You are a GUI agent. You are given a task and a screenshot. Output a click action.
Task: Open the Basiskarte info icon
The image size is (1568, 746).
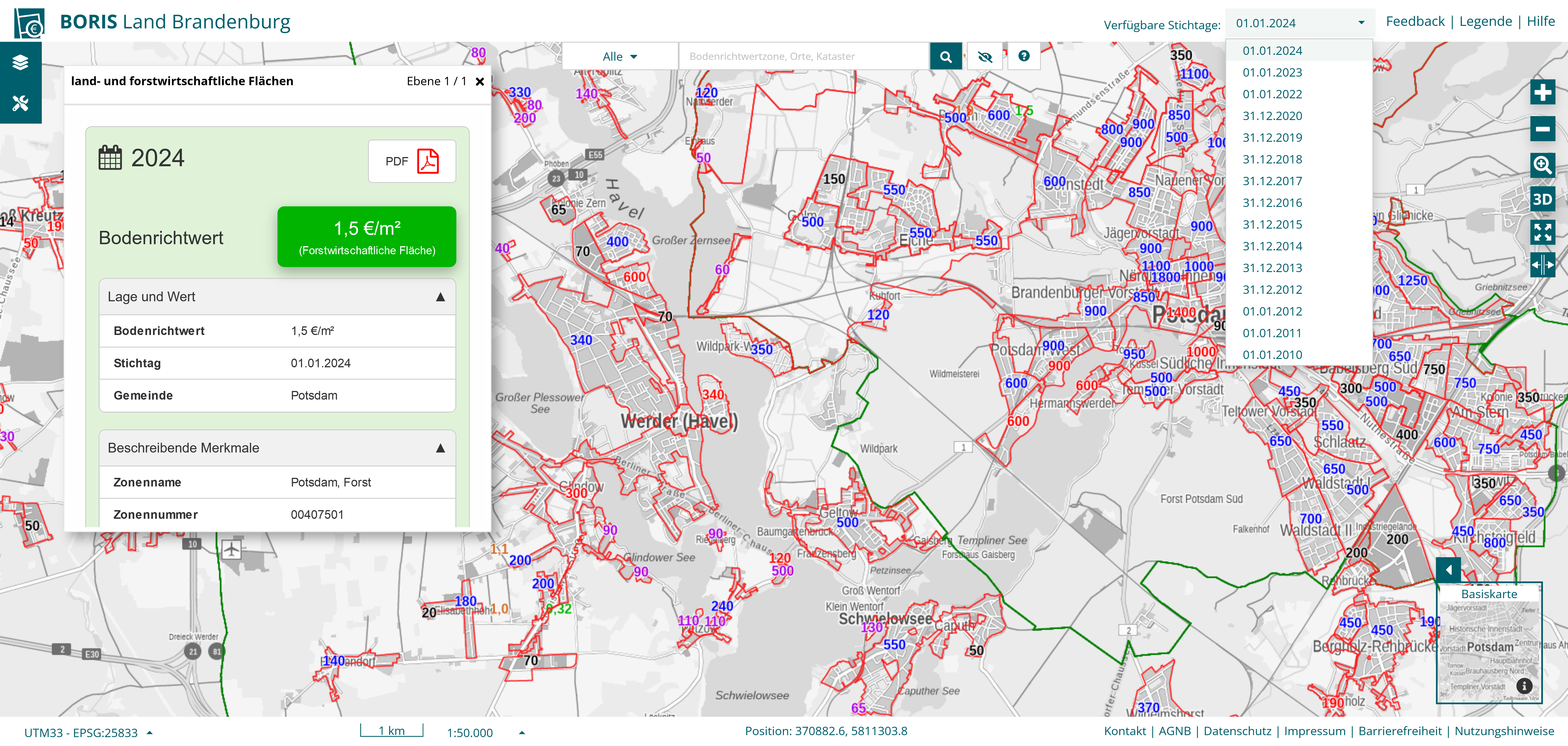[1524, 686]
